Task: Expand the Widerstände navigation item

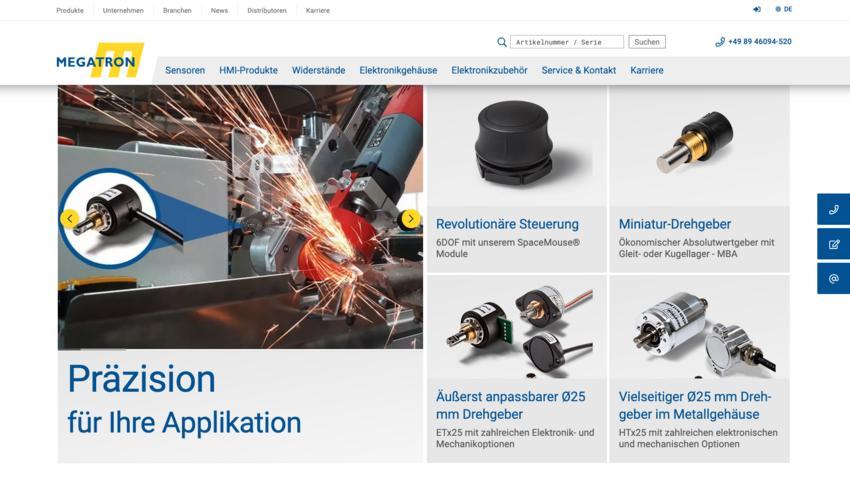Action: click(x=318, y=70)
